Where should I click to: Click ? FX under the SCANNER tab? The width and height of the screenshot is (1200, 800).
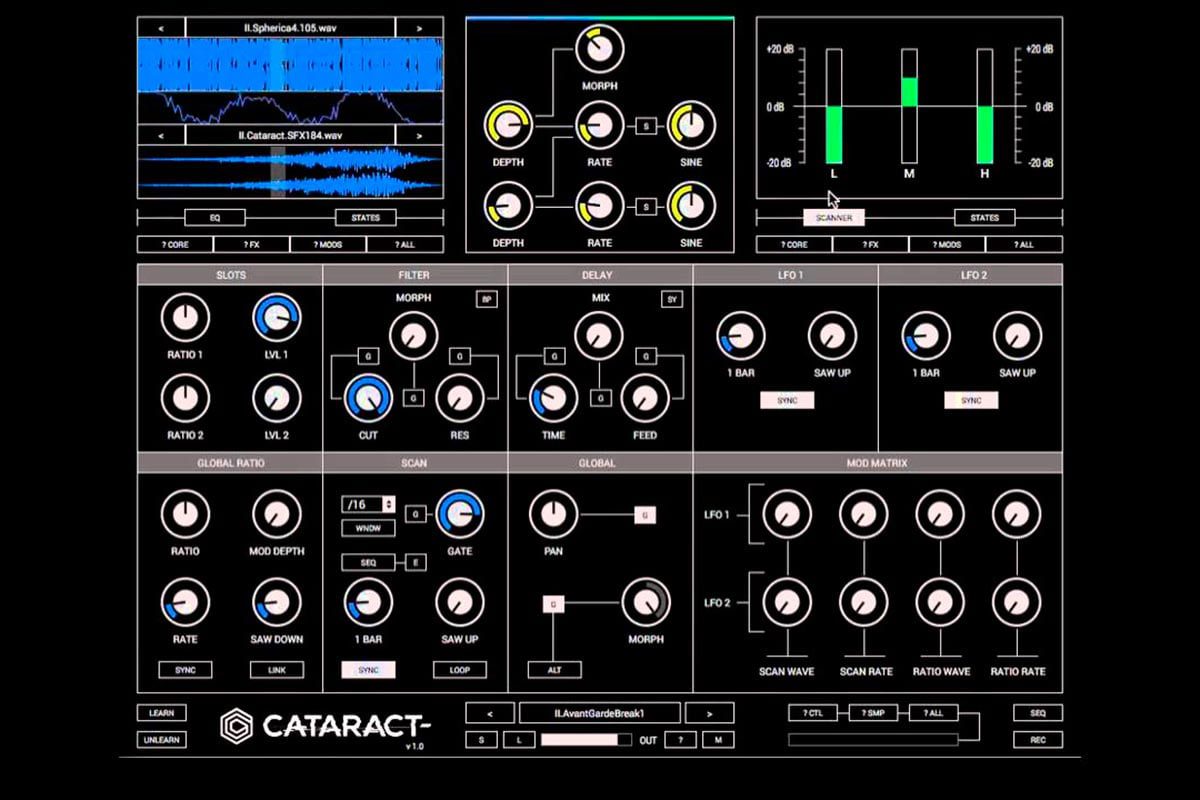point(871,244)
